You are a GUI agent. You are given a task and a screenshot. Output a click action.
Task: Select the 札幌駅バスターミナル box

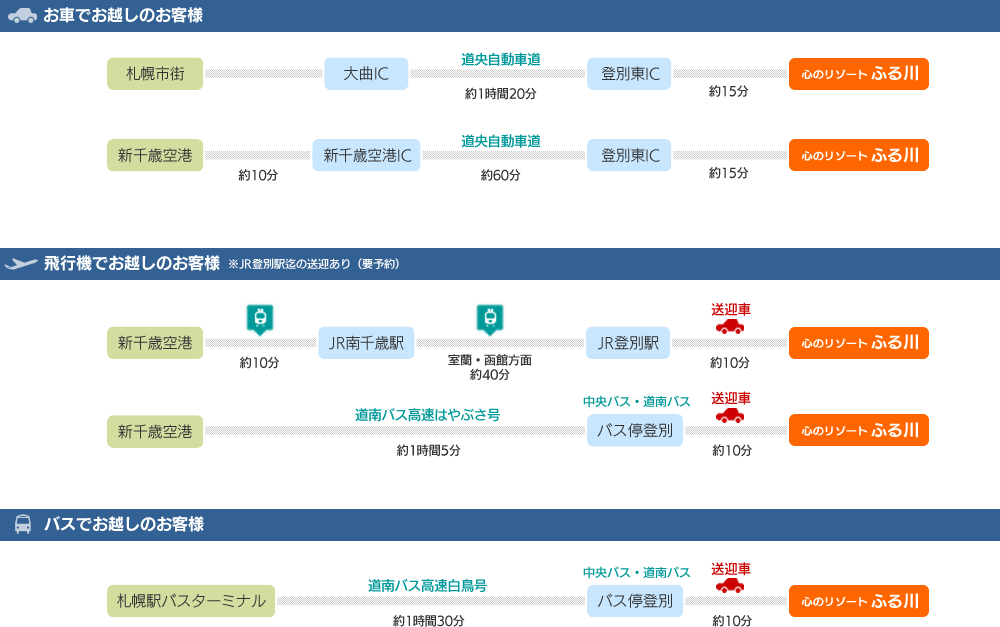pos(191,601)
